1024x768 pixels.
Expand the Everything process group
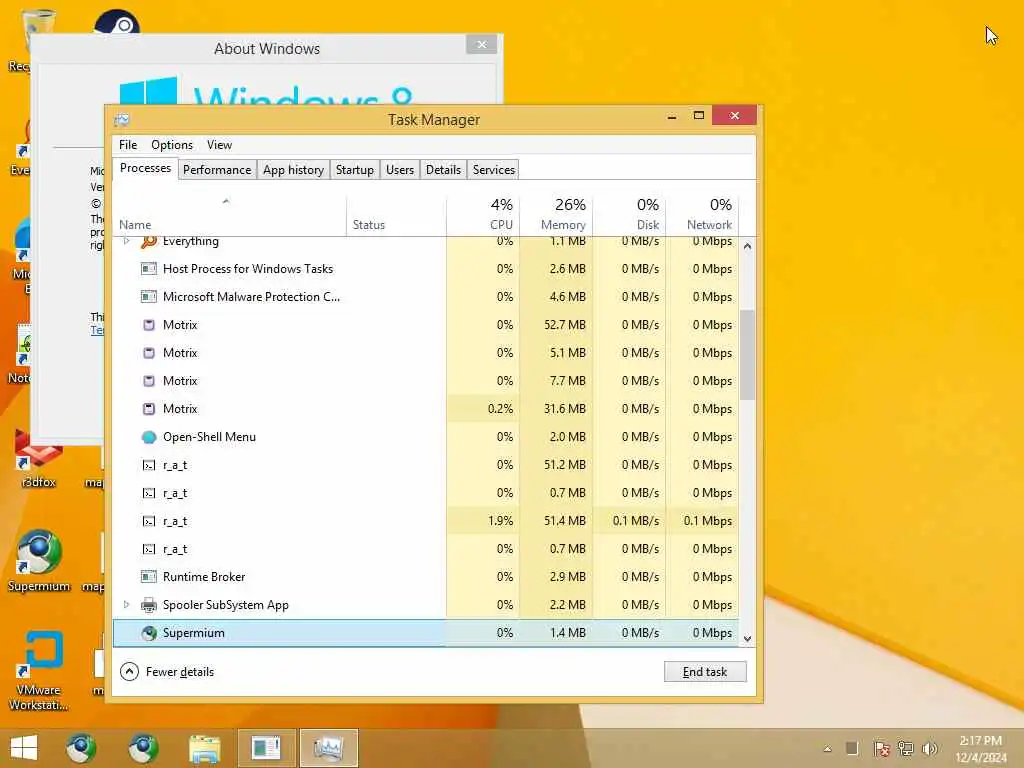coord(127,241)
